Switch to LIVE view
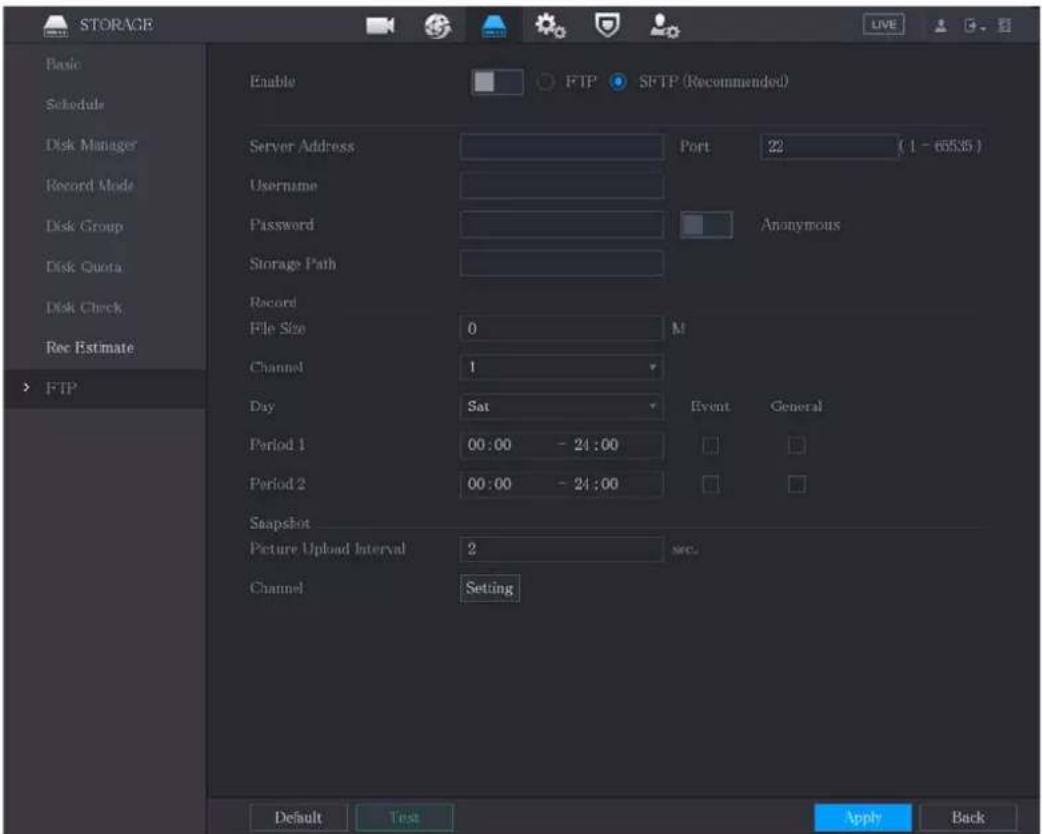 pos(883,25)
